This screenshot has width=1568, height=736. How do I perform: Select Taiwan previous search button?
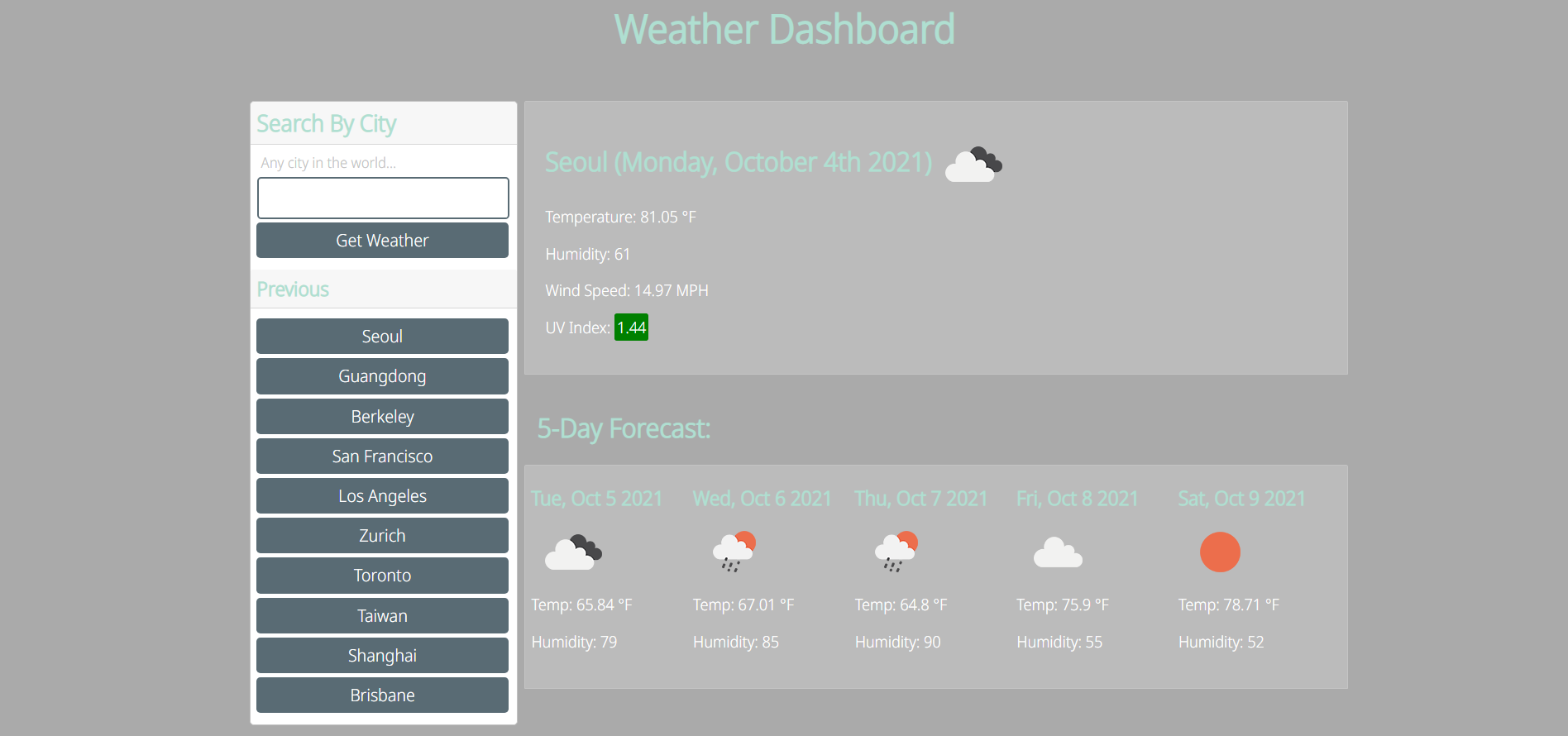383,616
